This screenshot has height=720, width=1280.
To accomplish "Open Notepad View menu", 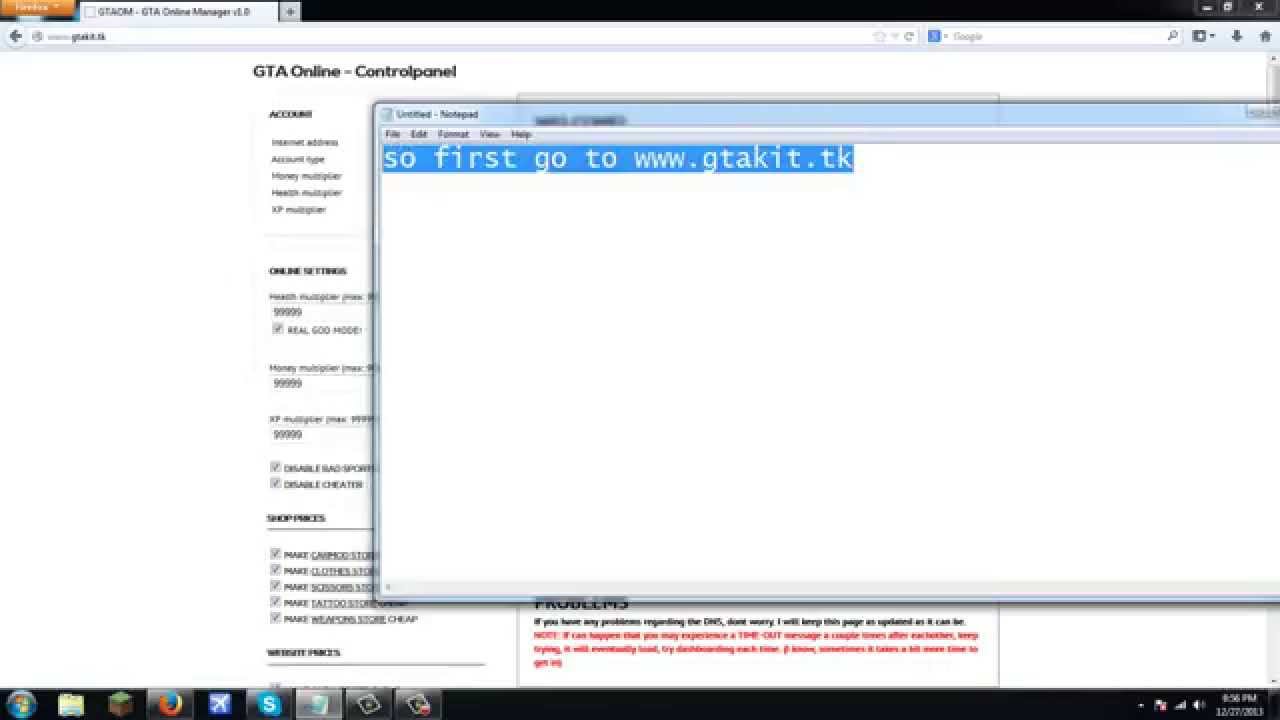I will (489, 134).
